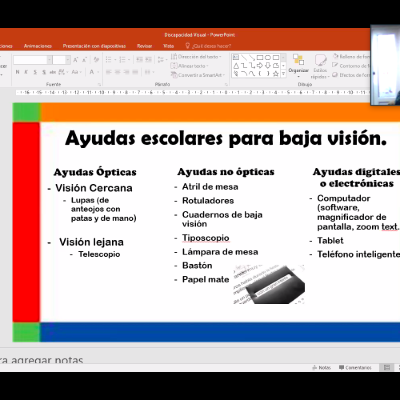Viewport: 400px width, 400px height.
Task: Open Alinear texto dropdown
Action: tap(190, 66)
